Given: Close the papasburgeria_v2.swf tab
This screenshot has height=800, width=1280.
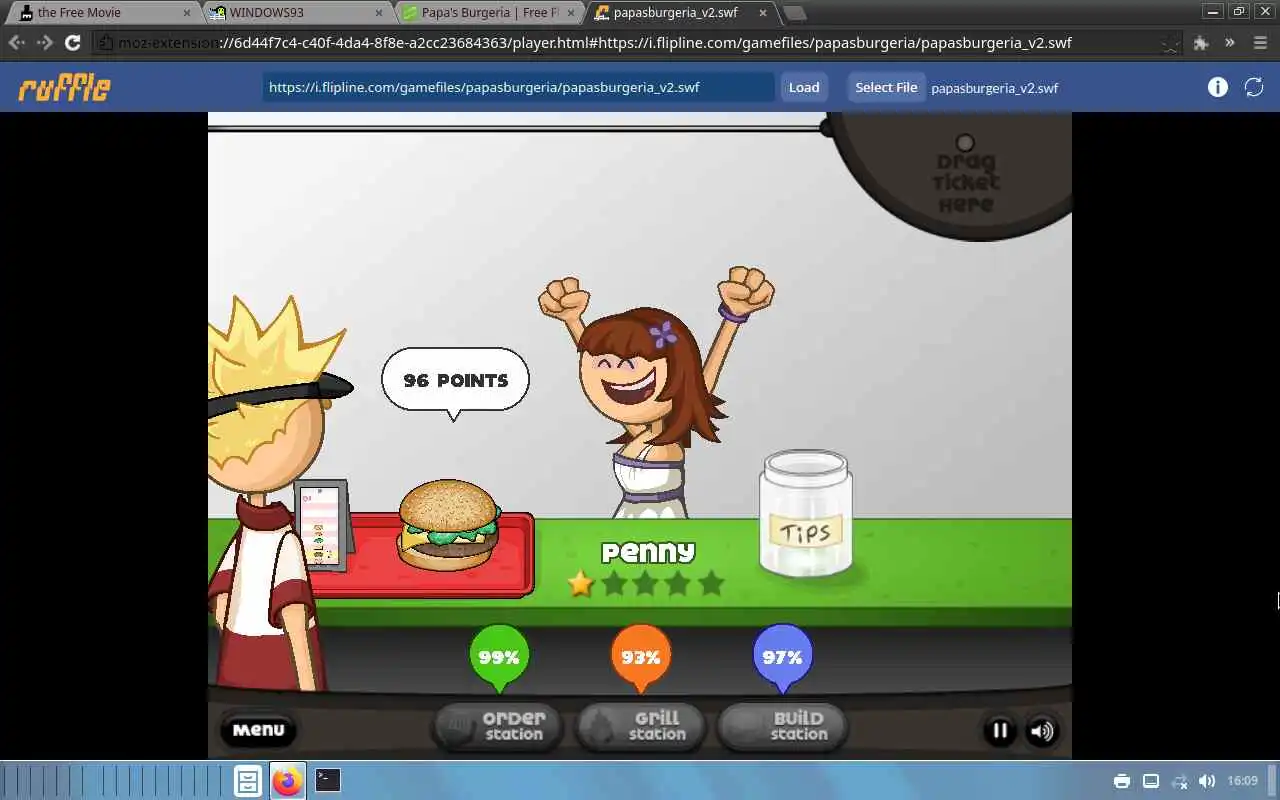Looking at the screenshot, I should (763, 13).
